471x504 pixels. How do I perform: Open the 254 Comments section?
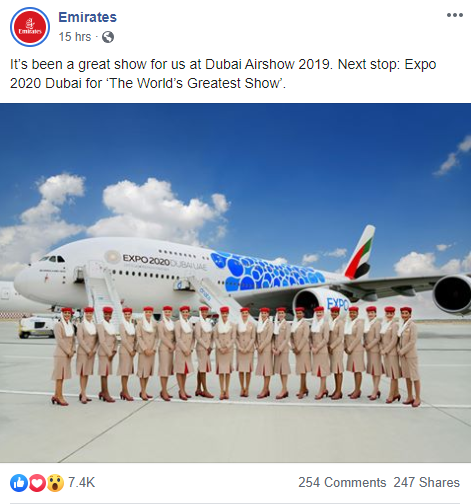(342, 482)
